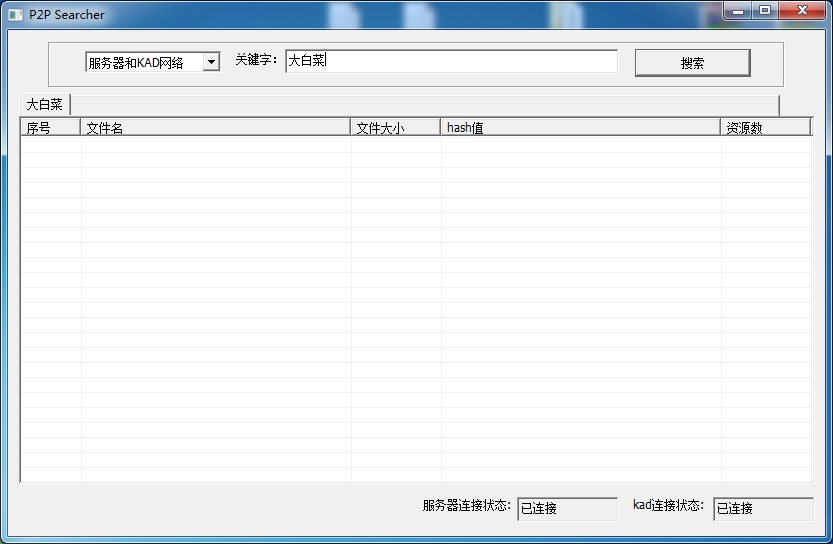The image size is (833, 544).
Task: Click the empty search results list area
Action: [415, 310]
